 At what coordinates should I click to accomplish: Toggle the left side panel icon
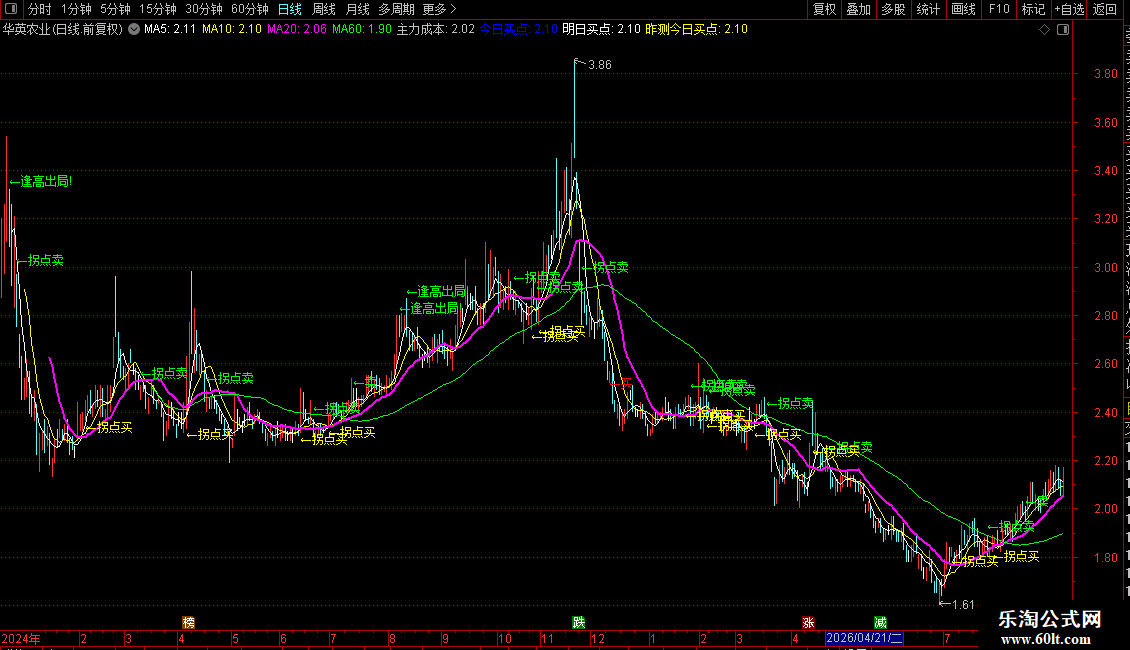pos(11,9)
